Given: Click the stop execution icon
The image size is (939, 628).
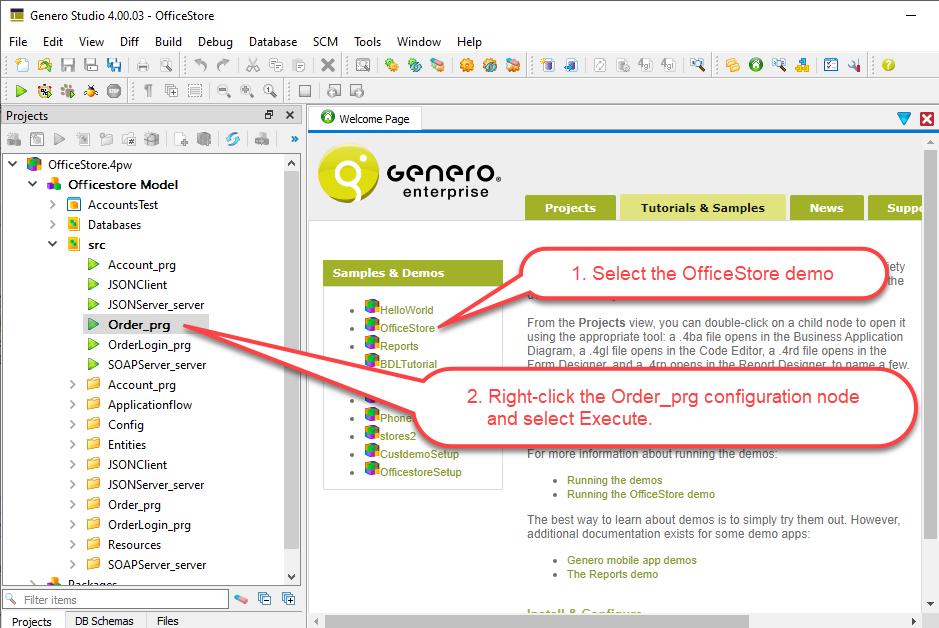Looking at the screenshot, I should point(114,90).
